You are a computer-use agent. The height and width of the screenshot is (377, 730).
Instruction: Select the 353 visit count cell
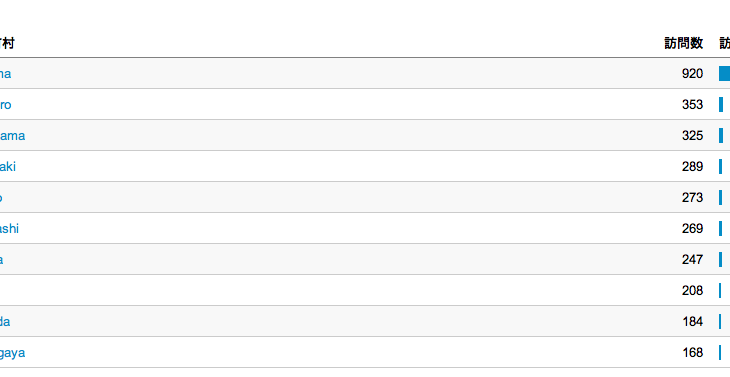[692, 105]
